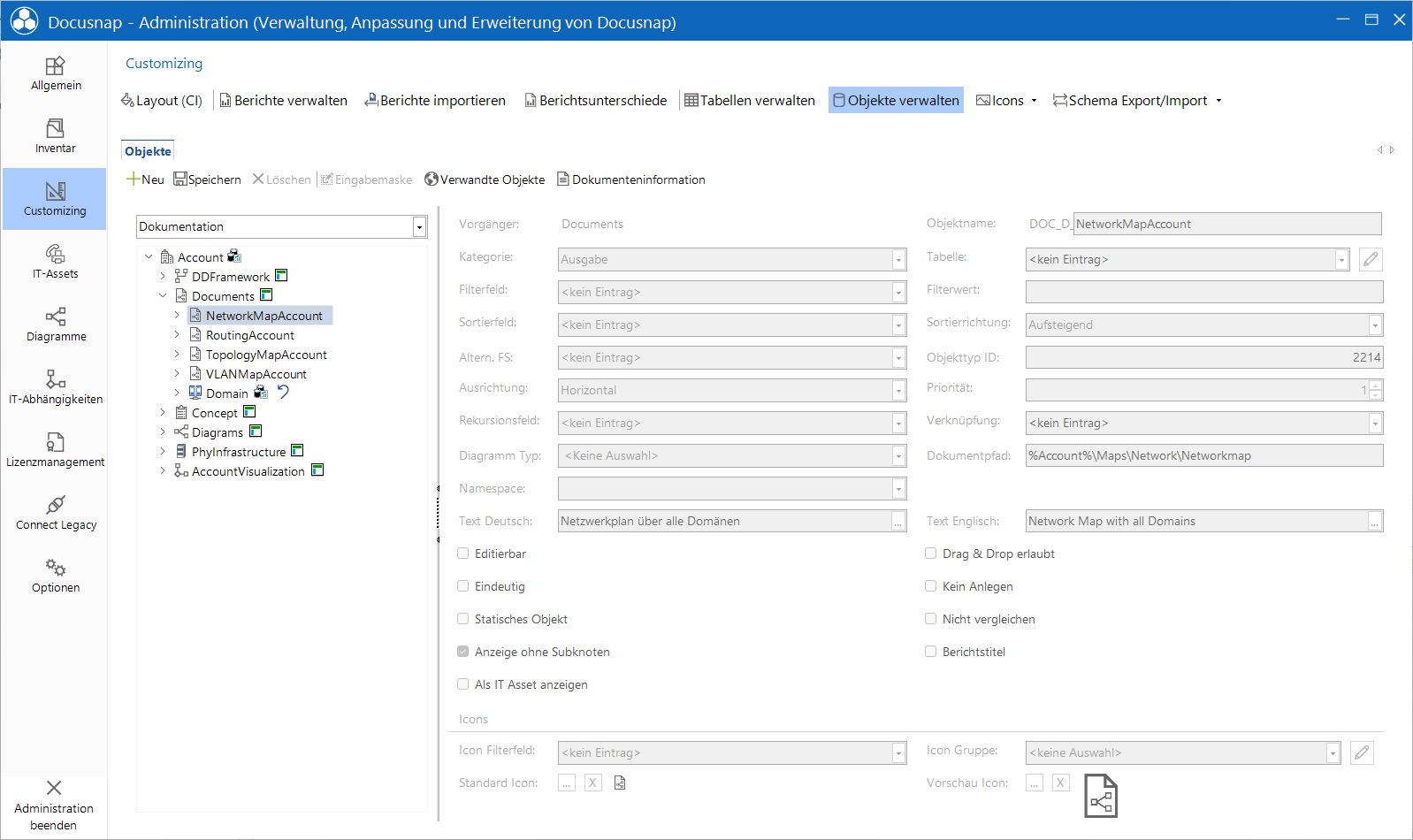Open Optionen in the sidebar
1413x840 pixels.
[x=55, y=576]
